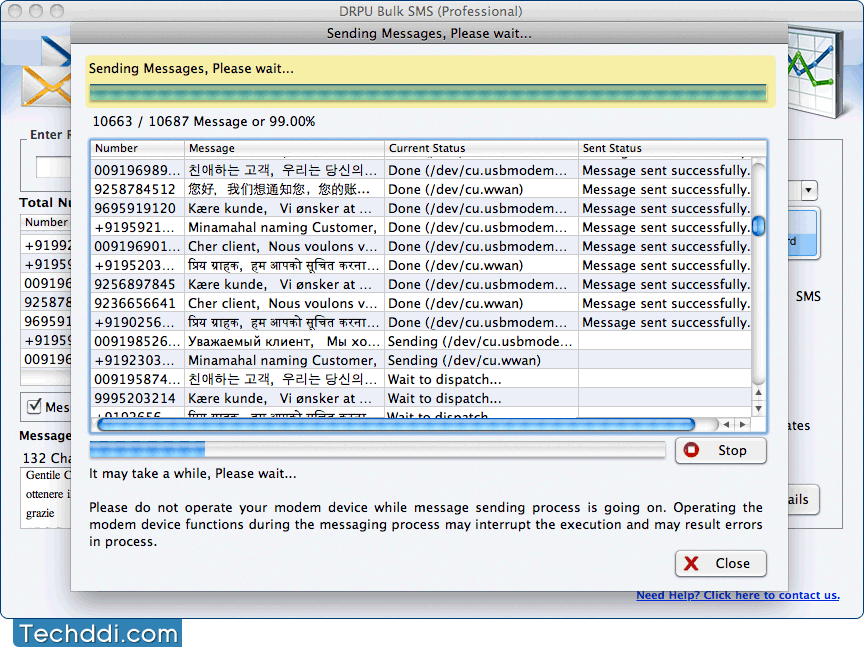Open the Need Help contact link

tap(738, 595)
